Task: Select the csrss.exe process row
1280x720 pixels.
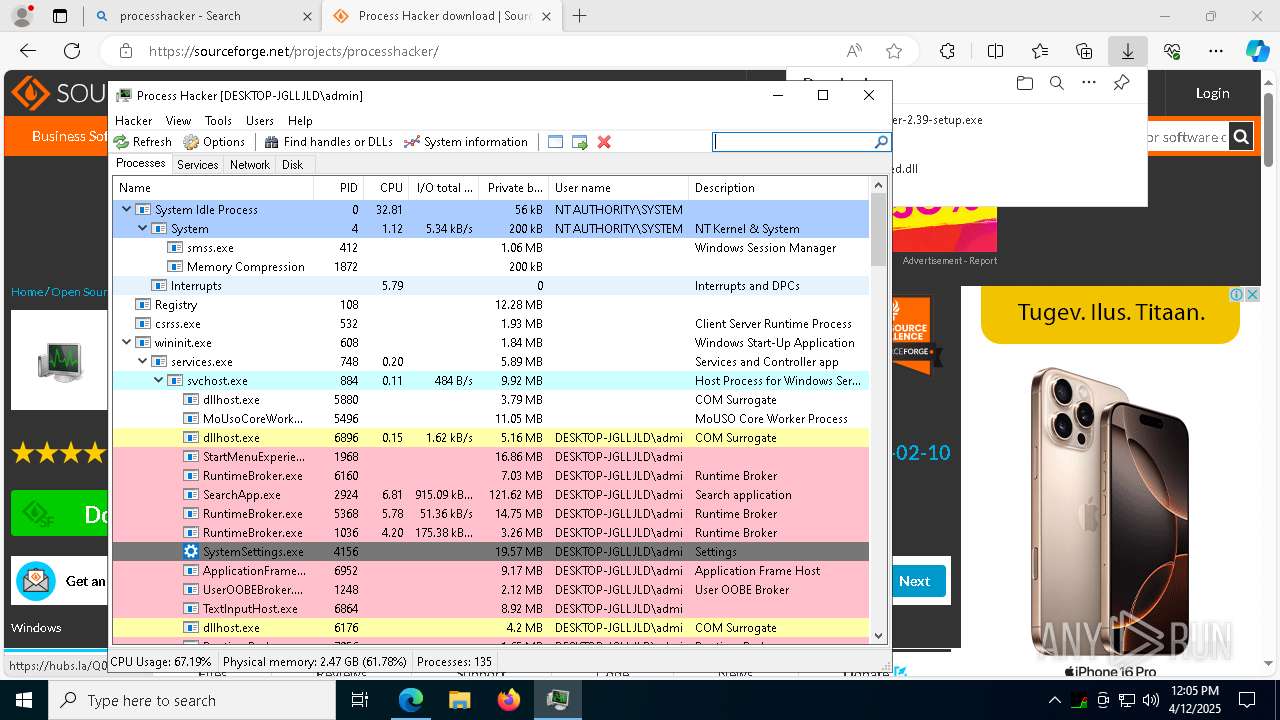Action: [490, 324]
